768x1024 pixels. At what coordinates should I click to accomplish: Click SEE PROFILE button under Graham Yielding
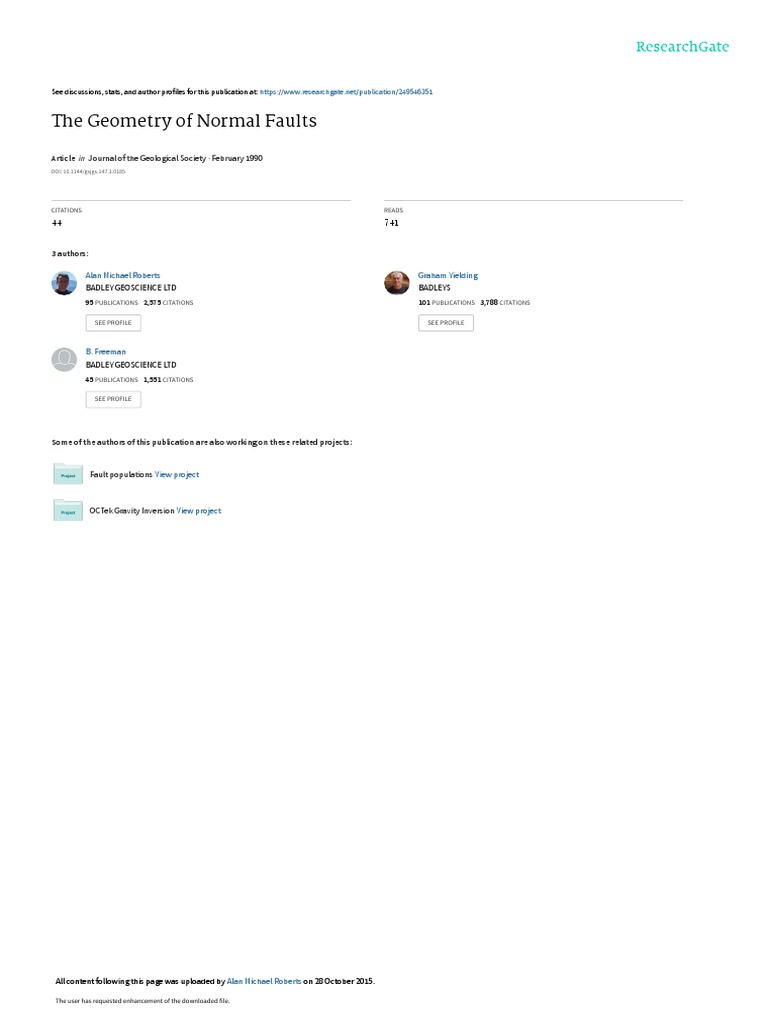click(446, 323)
